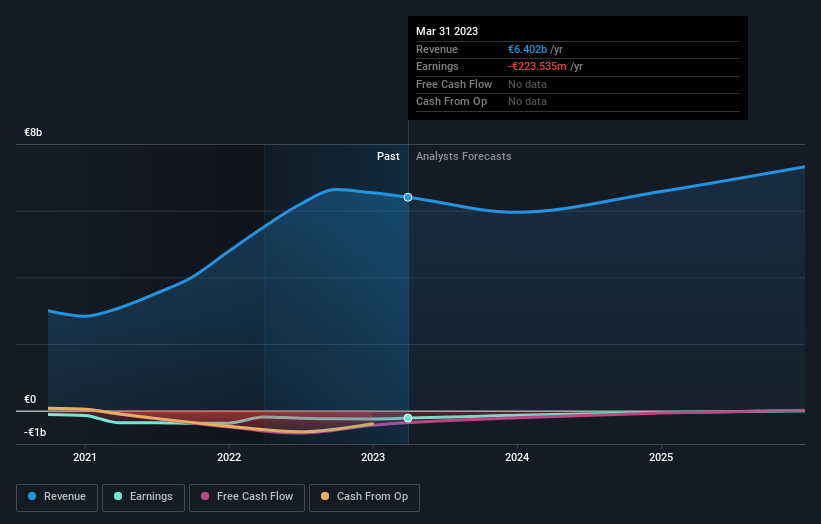Viewport: 821px width, 524px height.
Task: Click the -€1b y-axis label
Action: 35,432
